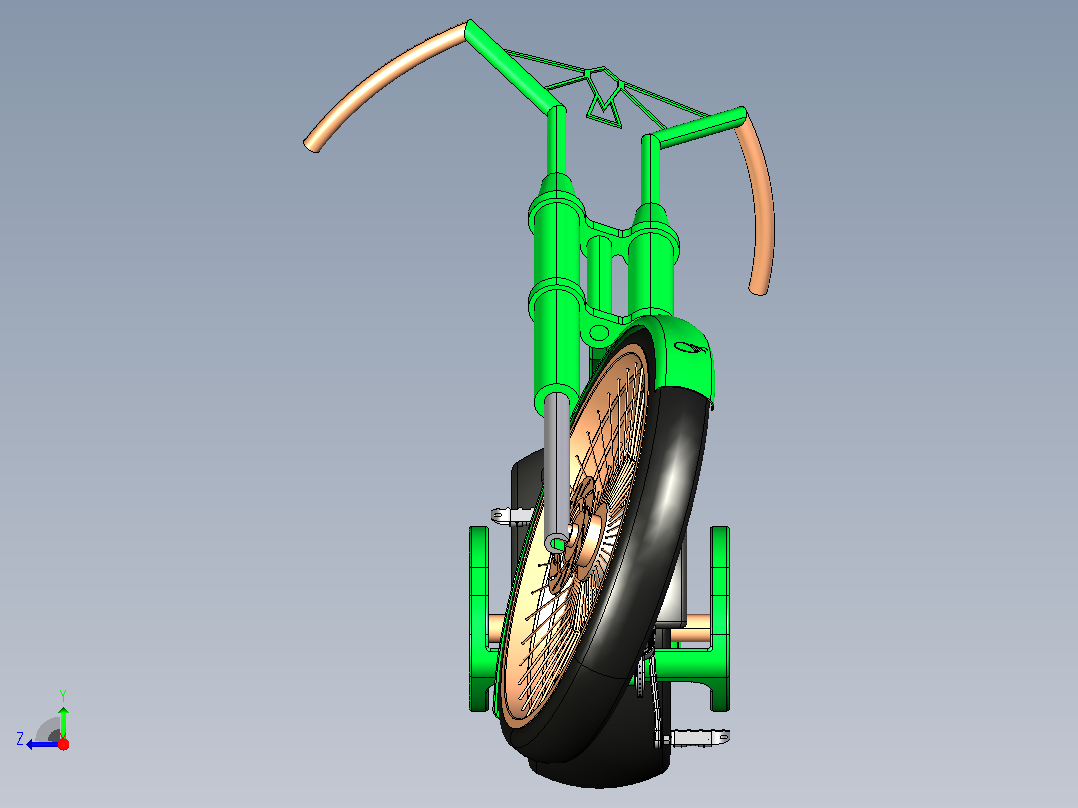Select the silver foot peg left of the wheel
This screenshot has width=1078, height=808.
(512, 514)
